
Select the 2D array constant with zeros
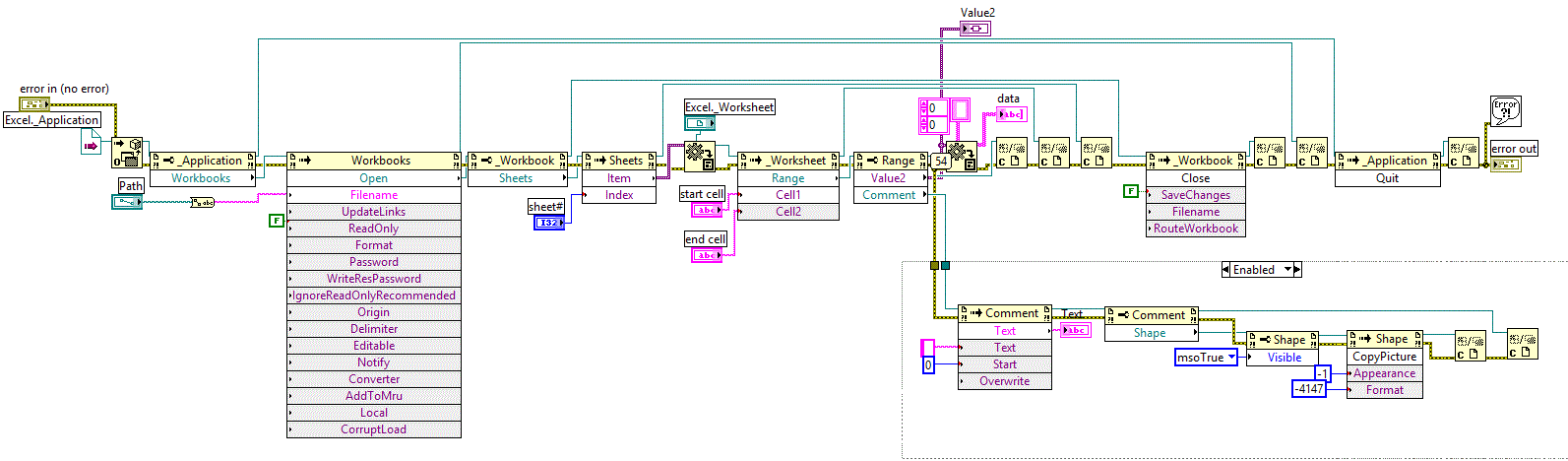click(x=944, y=115)
